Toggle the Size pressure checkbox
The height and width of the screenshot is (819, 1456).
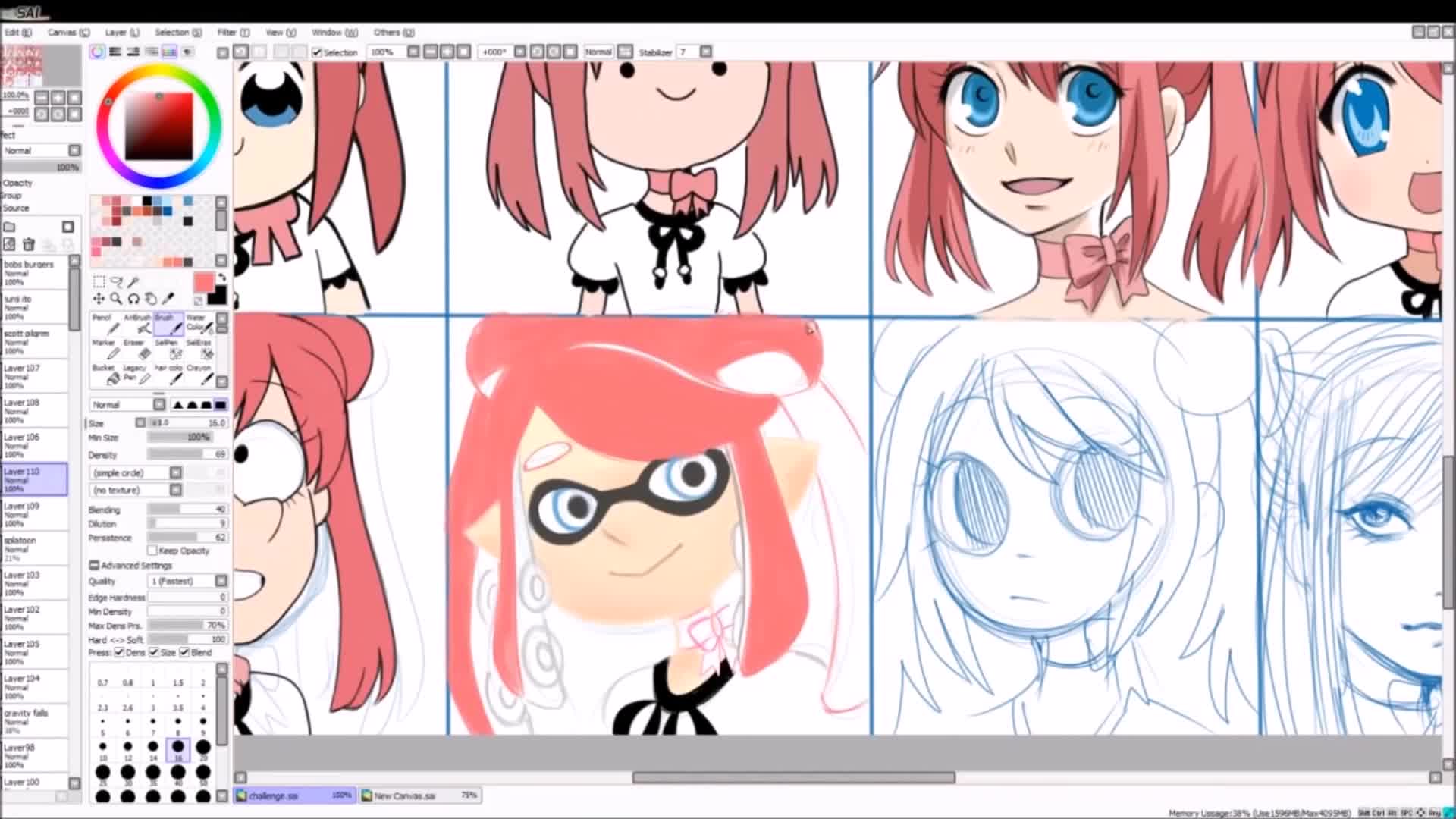coord(154,652)
